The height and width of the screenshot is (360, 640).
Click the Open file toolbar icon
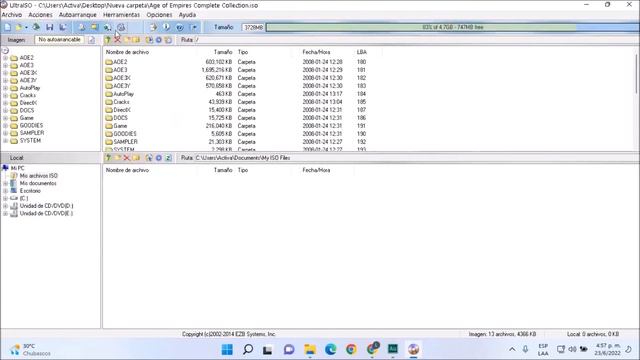(x=18, y=27)
